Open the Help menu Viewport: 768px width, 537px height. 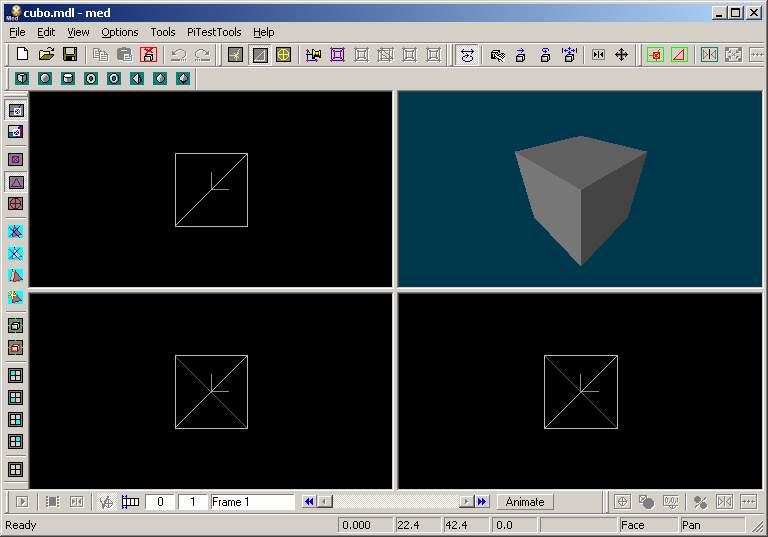coord(264,32)
